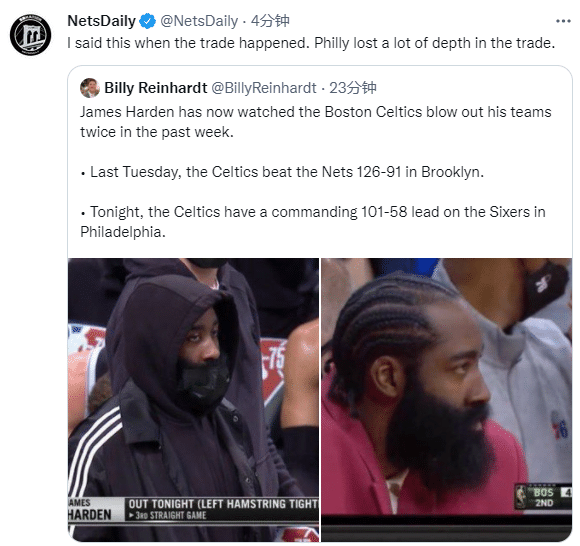Click the blue verified badge next to NetsDaily
Screen dimensions: 580x546
pos(147,21)
